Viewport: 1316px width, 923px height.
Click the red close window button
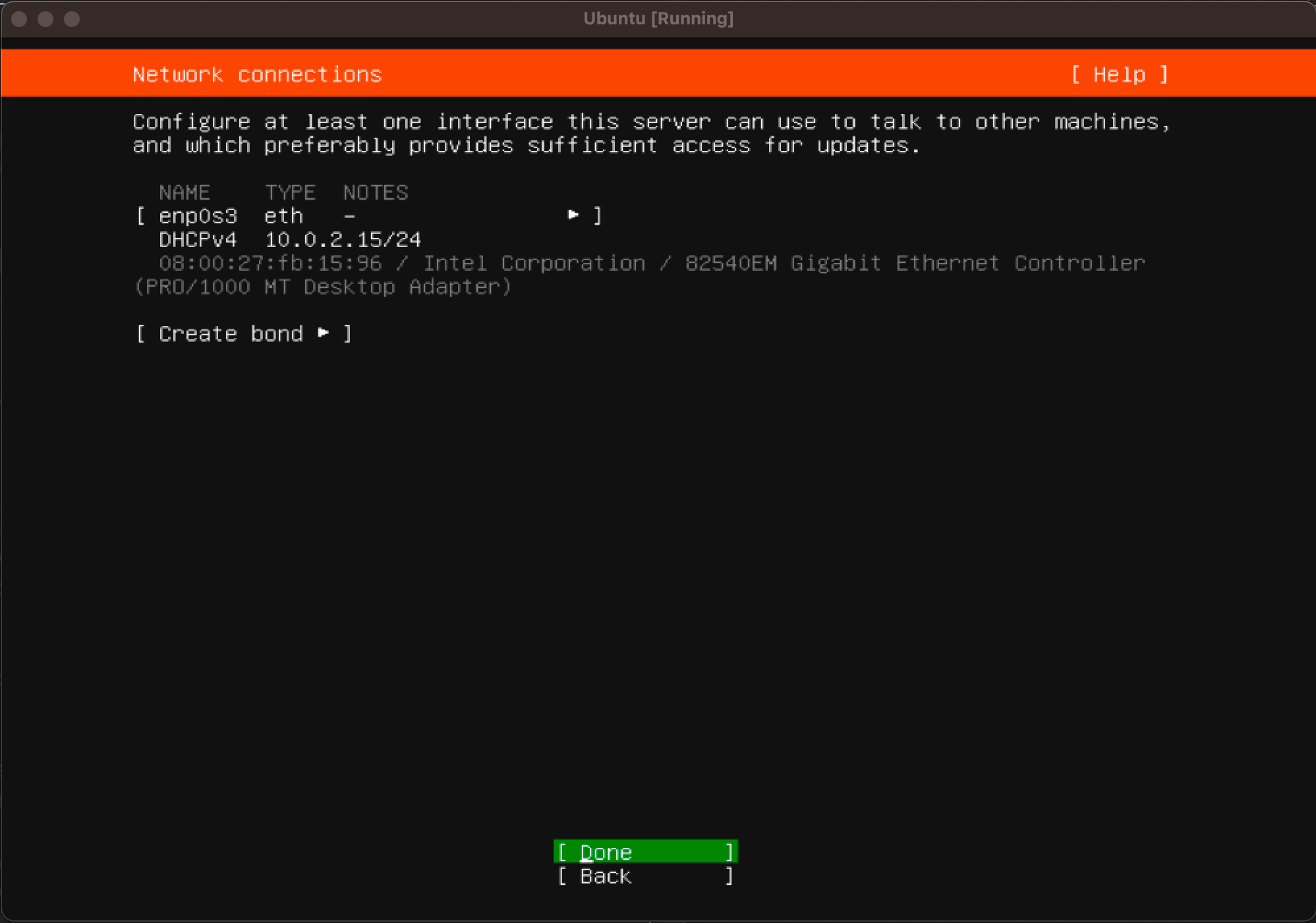19,19
